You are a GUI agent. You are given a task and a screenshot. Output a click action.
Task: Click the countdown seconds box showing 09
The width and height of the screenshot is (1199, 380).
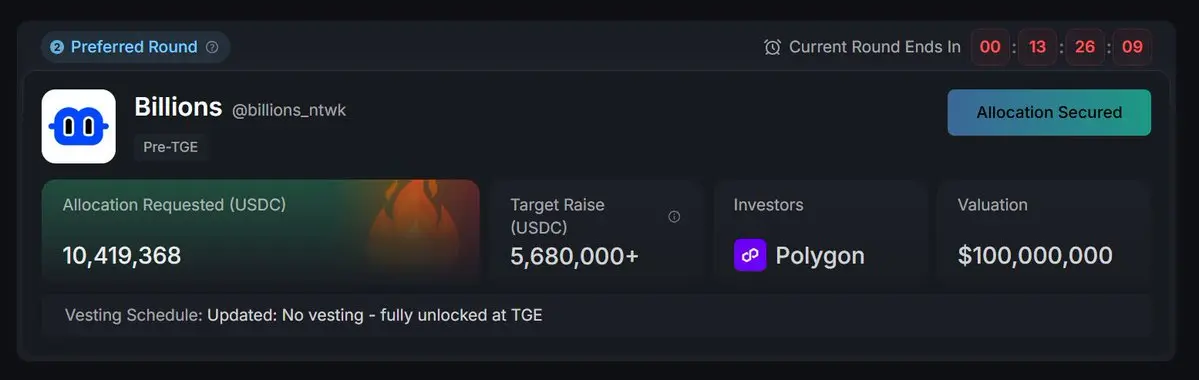pyautogui.click(x=1132, y=47)
